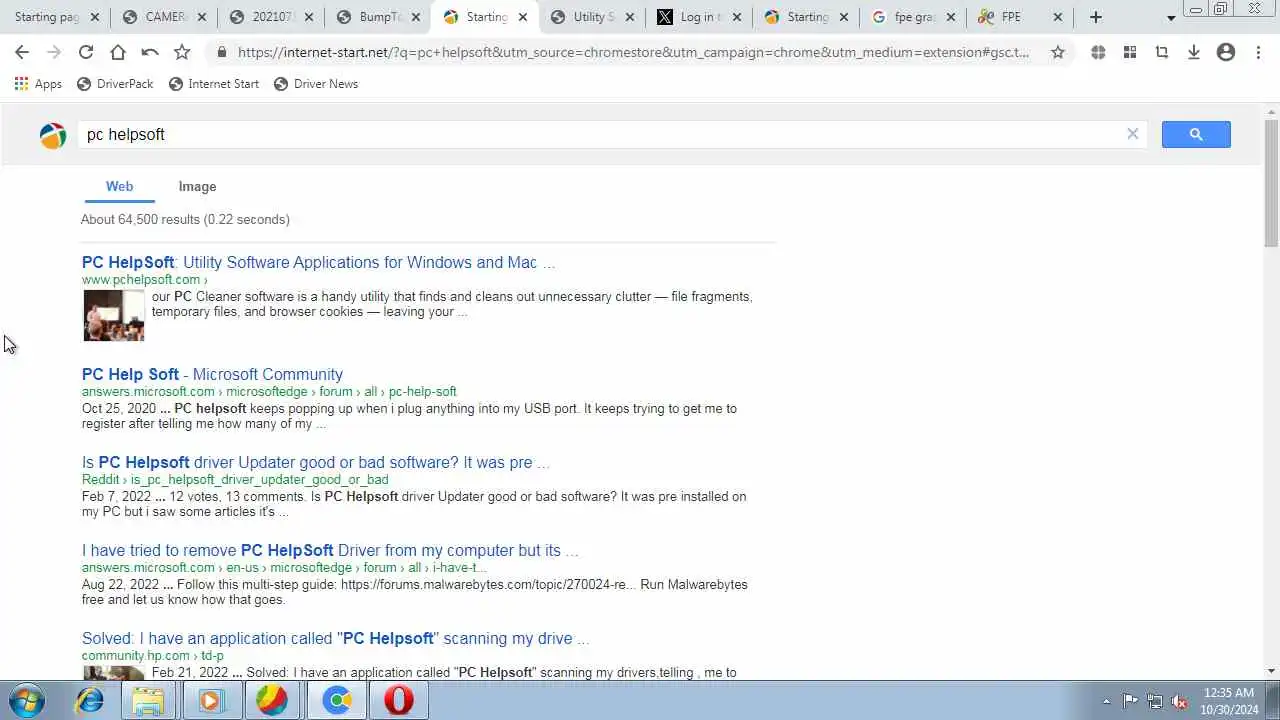
Task: Open 'I have tried to remove PC HelpSoft' result
Action: [x=330, y=550]
